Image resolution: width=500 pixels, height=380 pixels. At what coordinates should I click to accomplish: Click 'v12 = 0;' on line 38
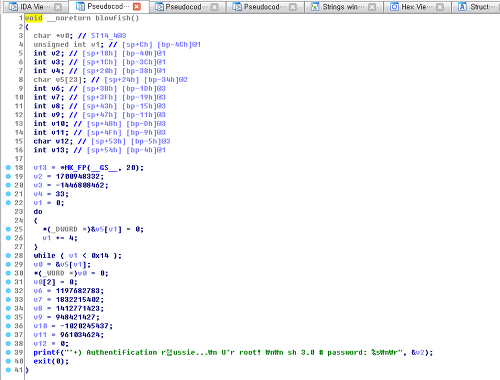point(51,343)
